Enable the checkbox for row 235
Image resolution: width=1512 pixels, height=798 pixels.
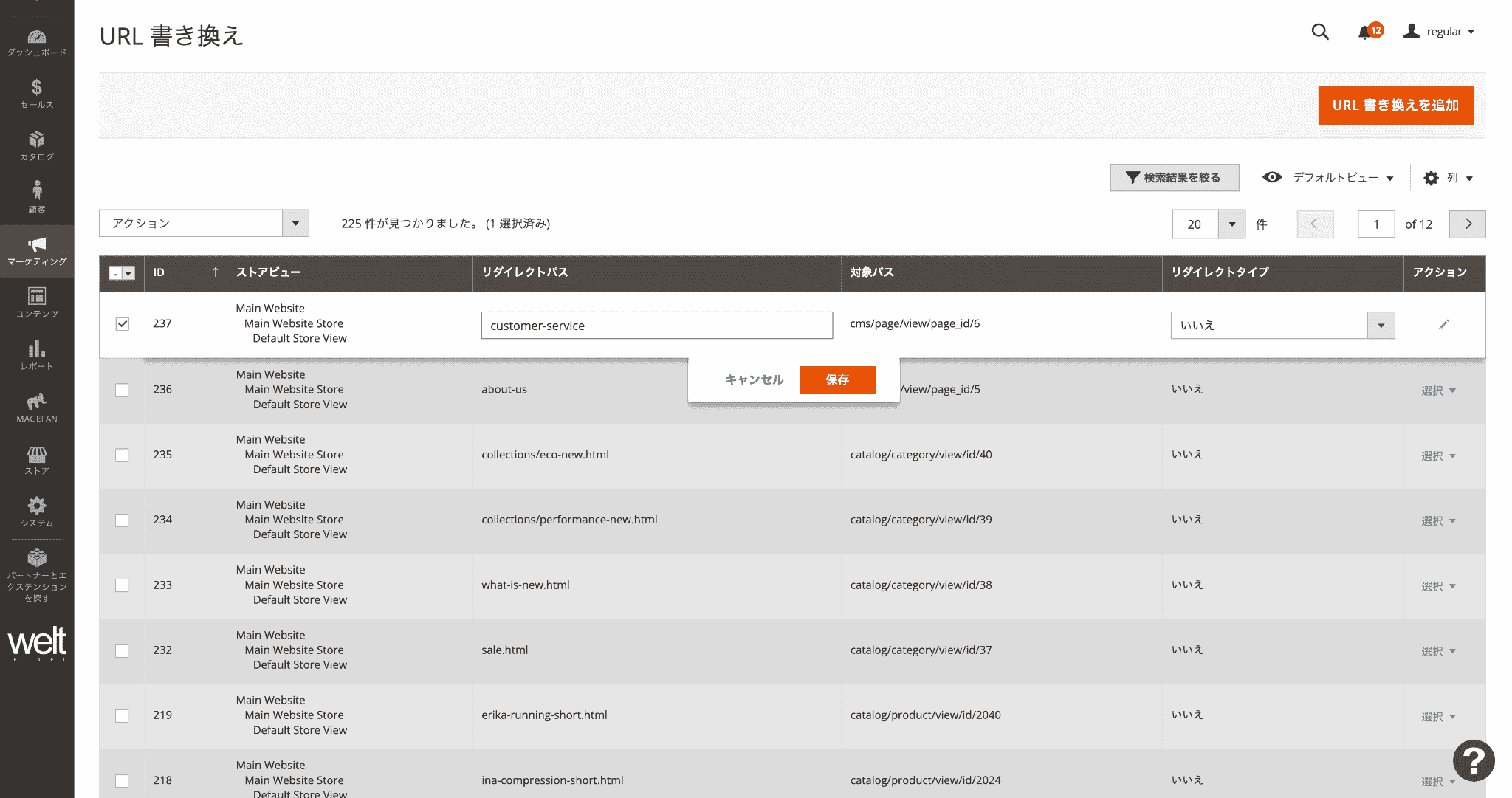click(x=122, y=455)
